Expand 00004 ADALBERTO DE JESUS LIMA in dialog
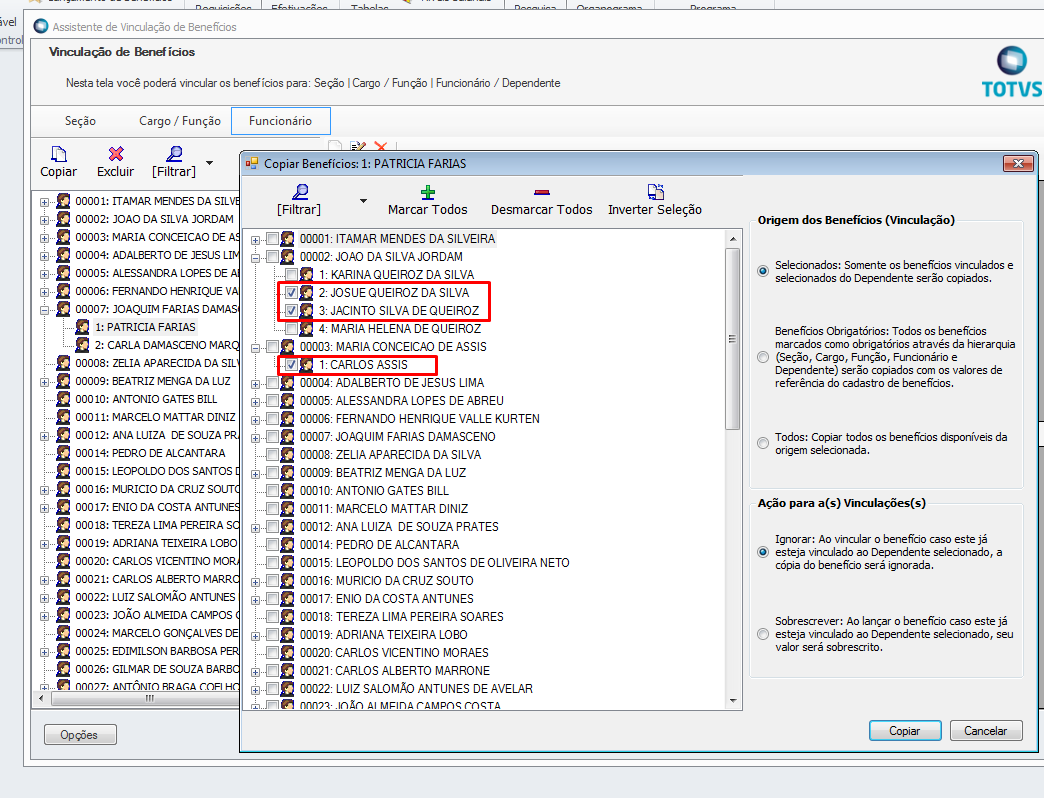1044x798 pixels. pyautogui.click(x=256, y=384)
